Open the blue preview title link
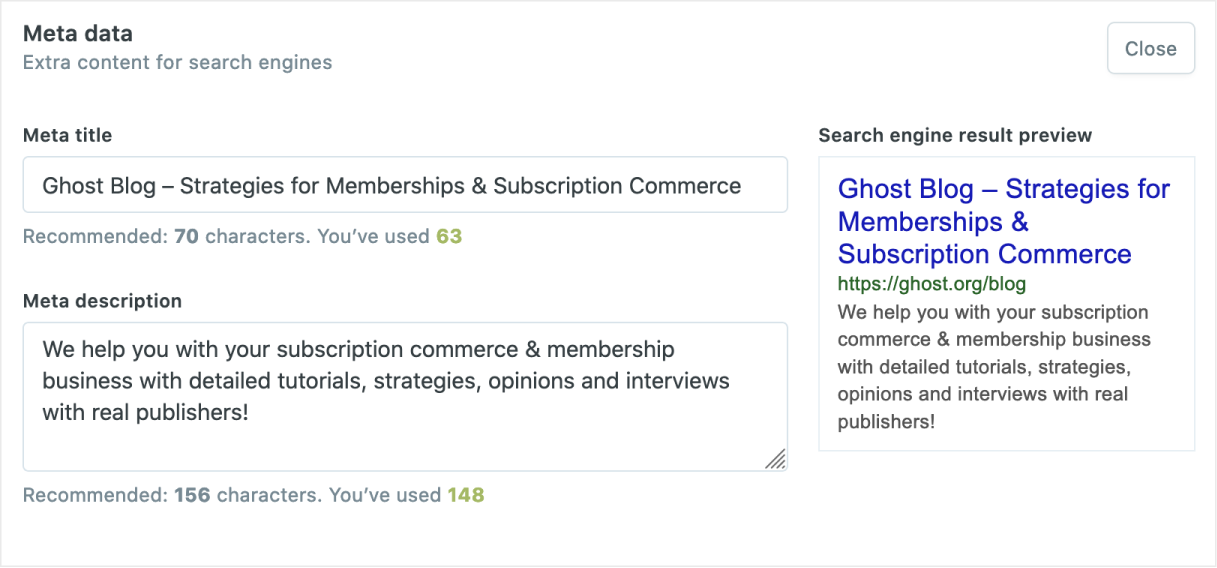The width and height of the screenshot is (1217, 568). coord(1003,189)
